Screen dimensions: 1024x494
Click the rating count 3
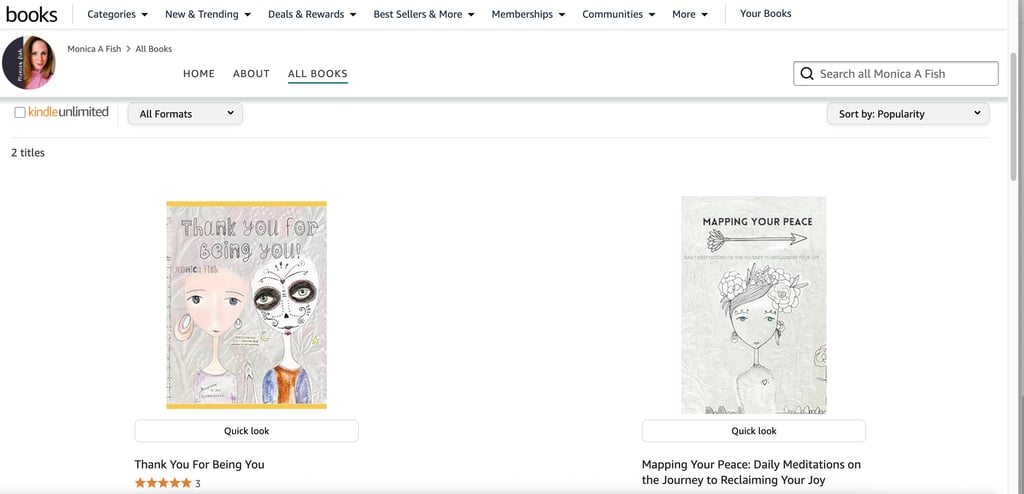[198, 484]
